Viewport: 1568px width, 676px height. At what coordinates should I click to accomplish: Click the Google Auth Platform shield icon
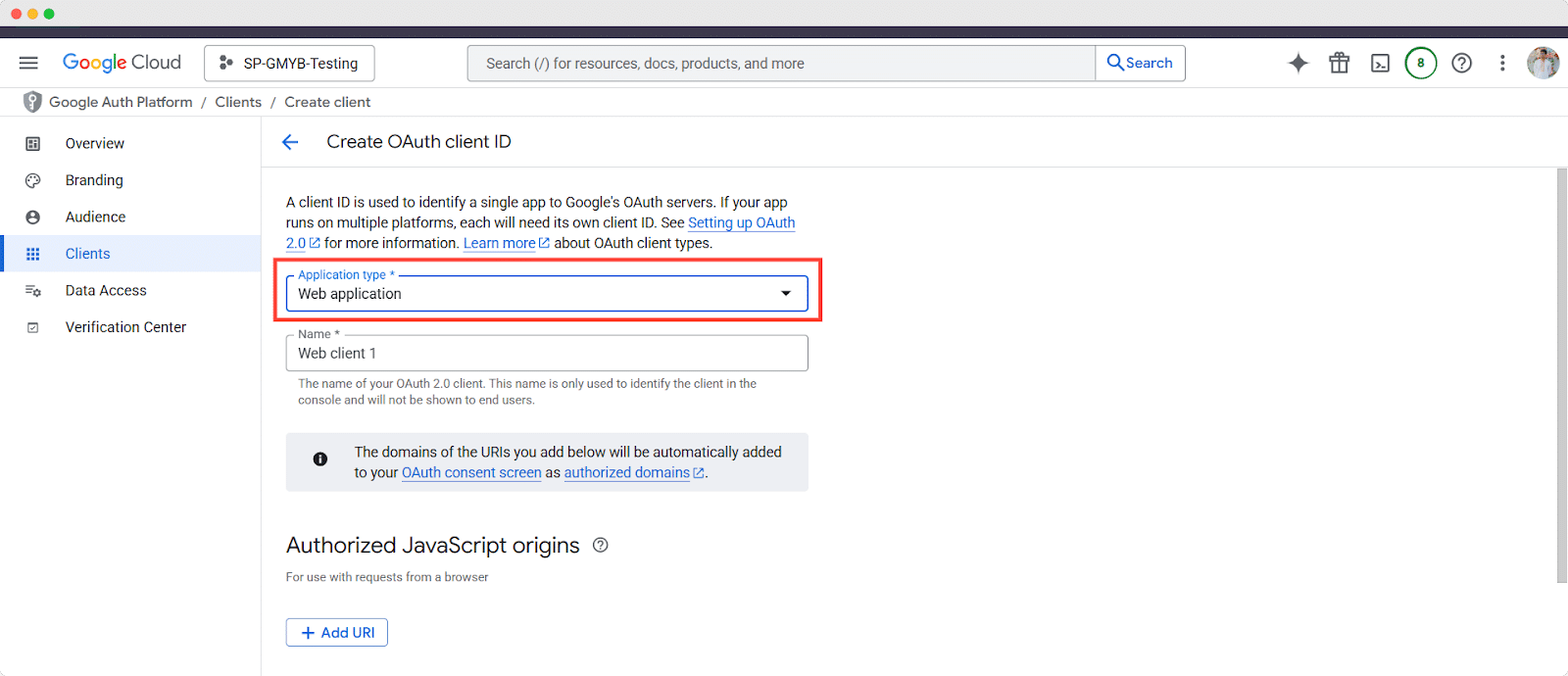[x=32, y=102]
